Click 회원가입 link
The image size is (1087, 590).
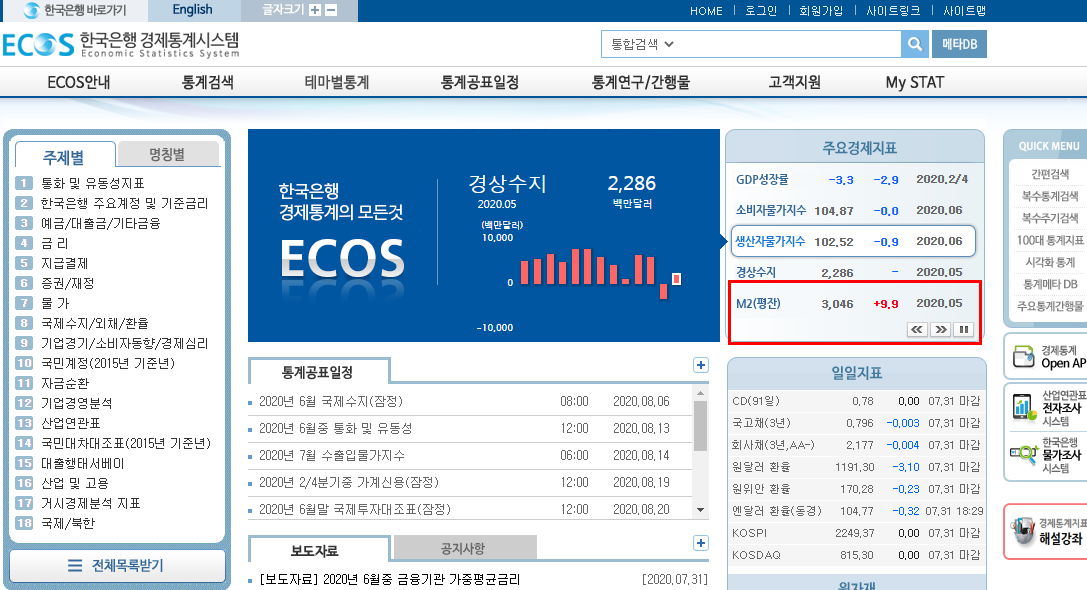(x=821, y=10)
